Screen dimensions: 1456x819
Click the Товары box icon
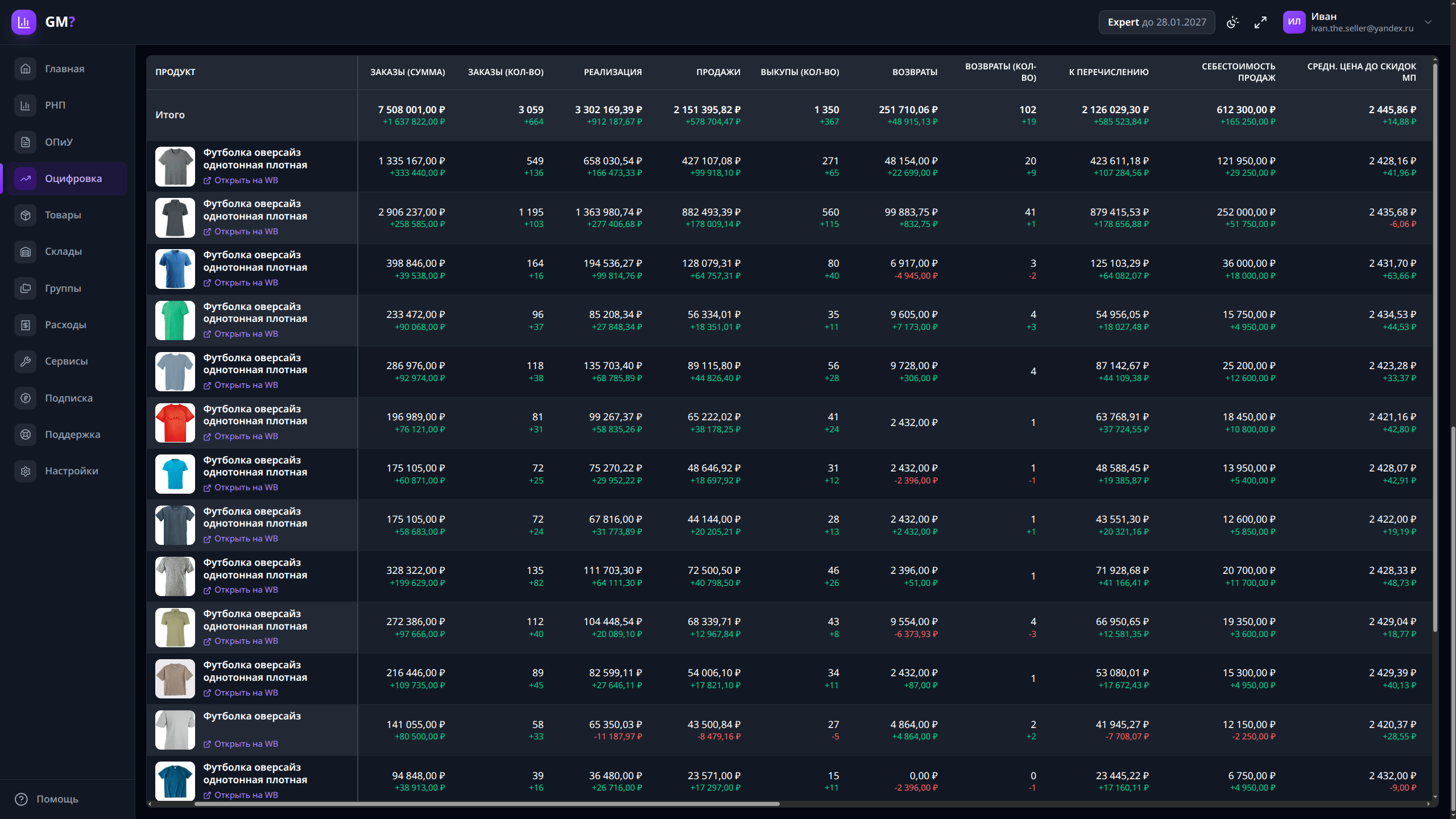coord(26,215)
